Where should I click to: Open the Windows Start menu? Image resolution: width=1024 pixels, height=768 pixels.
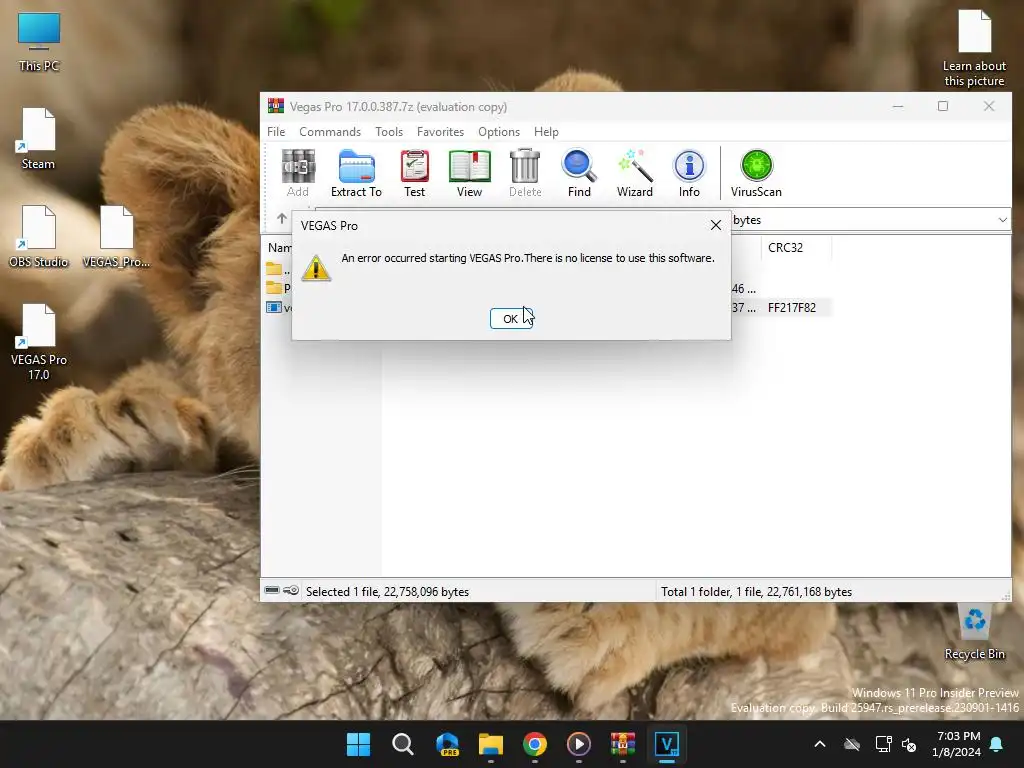[x=358, y=744]
